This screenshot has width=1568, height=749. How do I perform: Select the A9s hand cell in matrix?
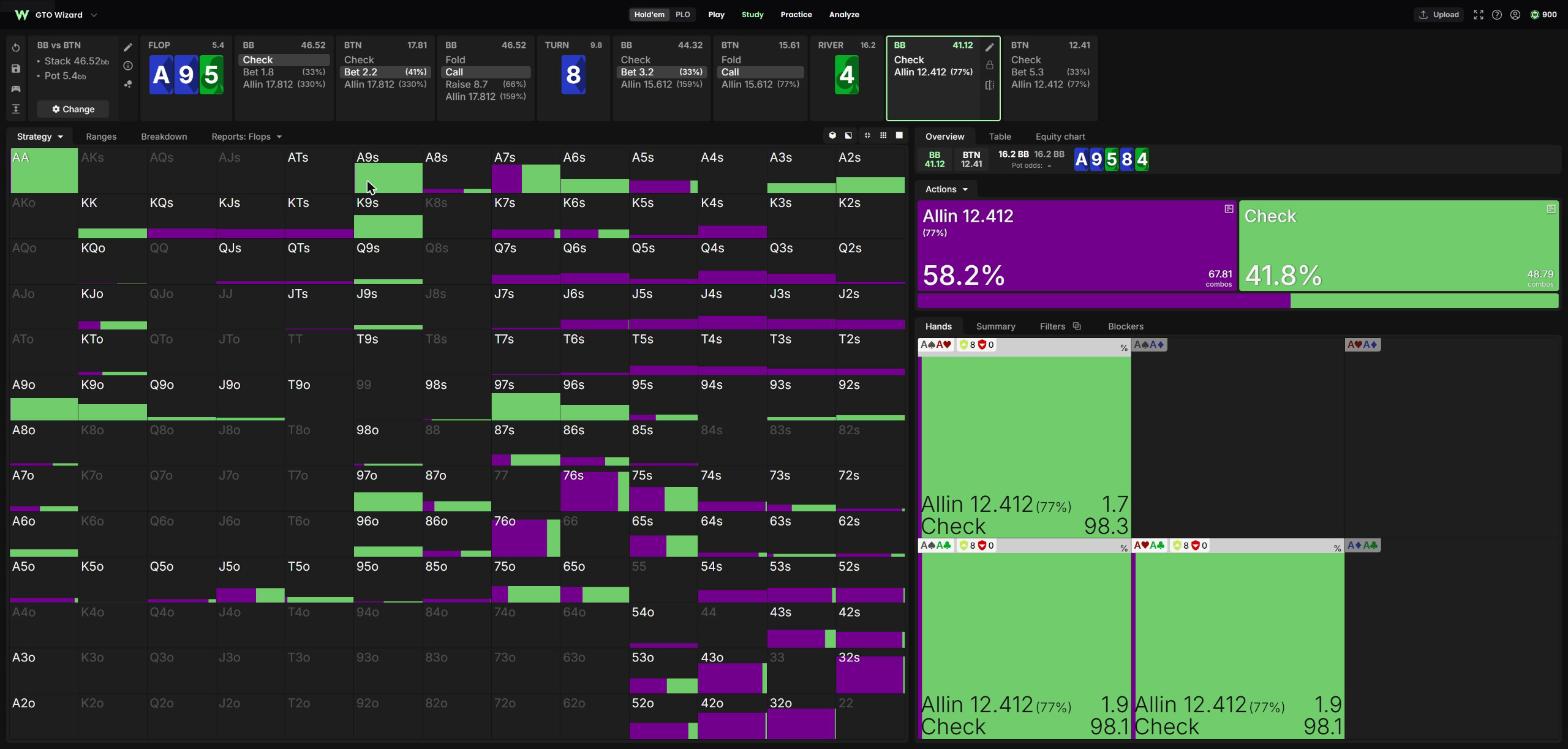(x=388, y=170)
